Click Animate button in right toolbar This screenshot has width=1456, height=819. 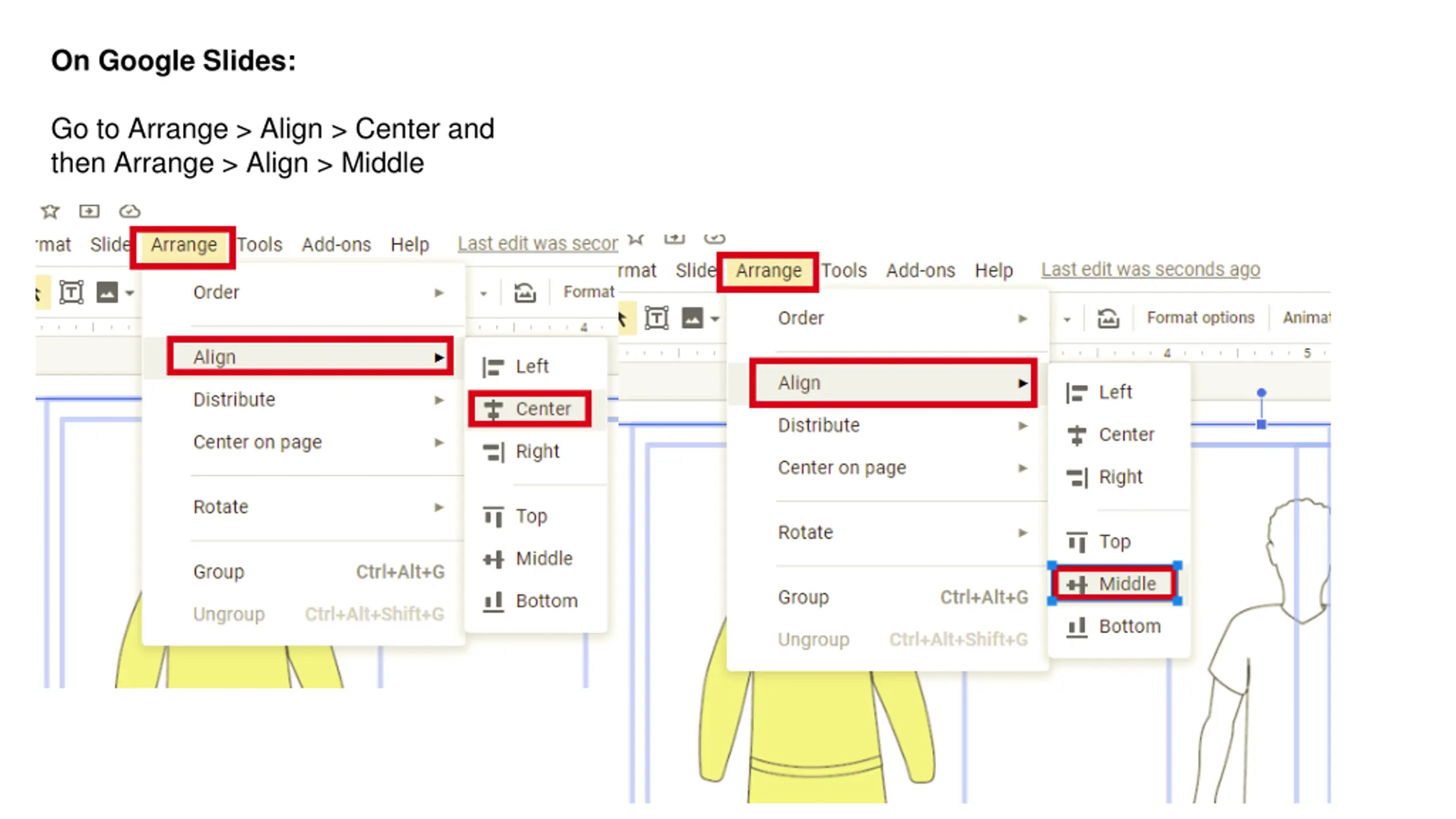1306,317
